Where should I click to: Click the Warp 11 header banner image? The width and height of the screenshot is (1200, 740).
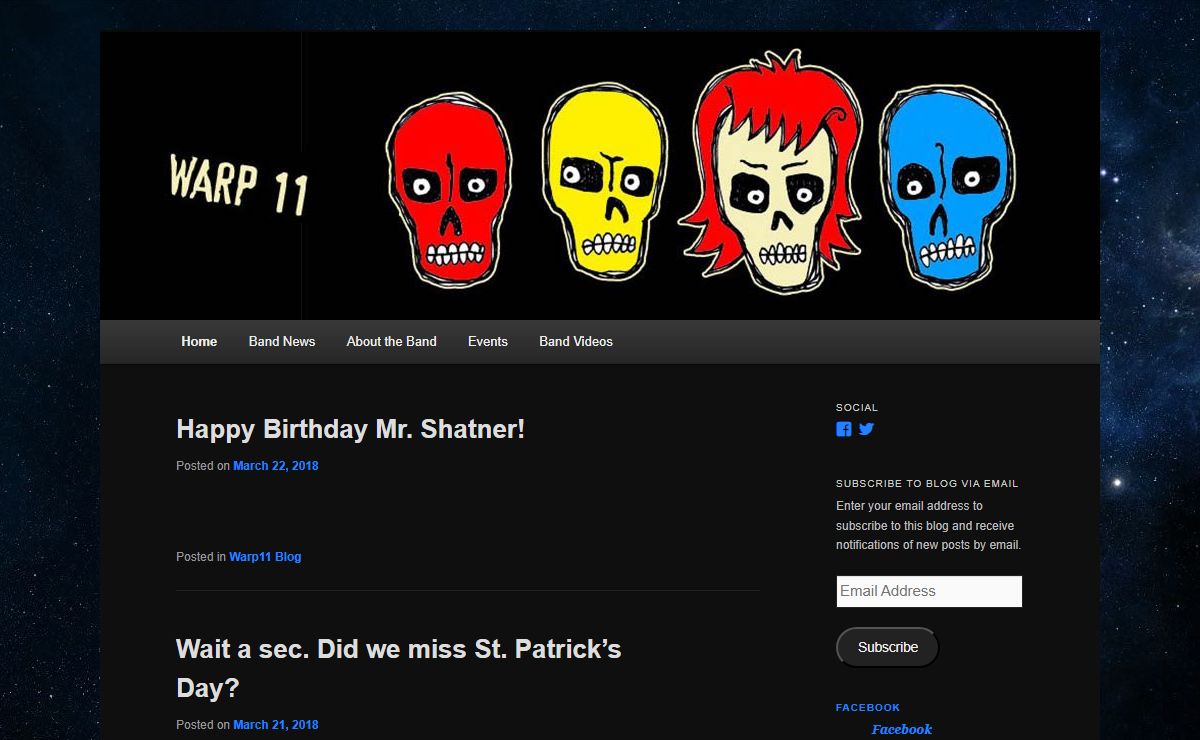tap(600, 175)
